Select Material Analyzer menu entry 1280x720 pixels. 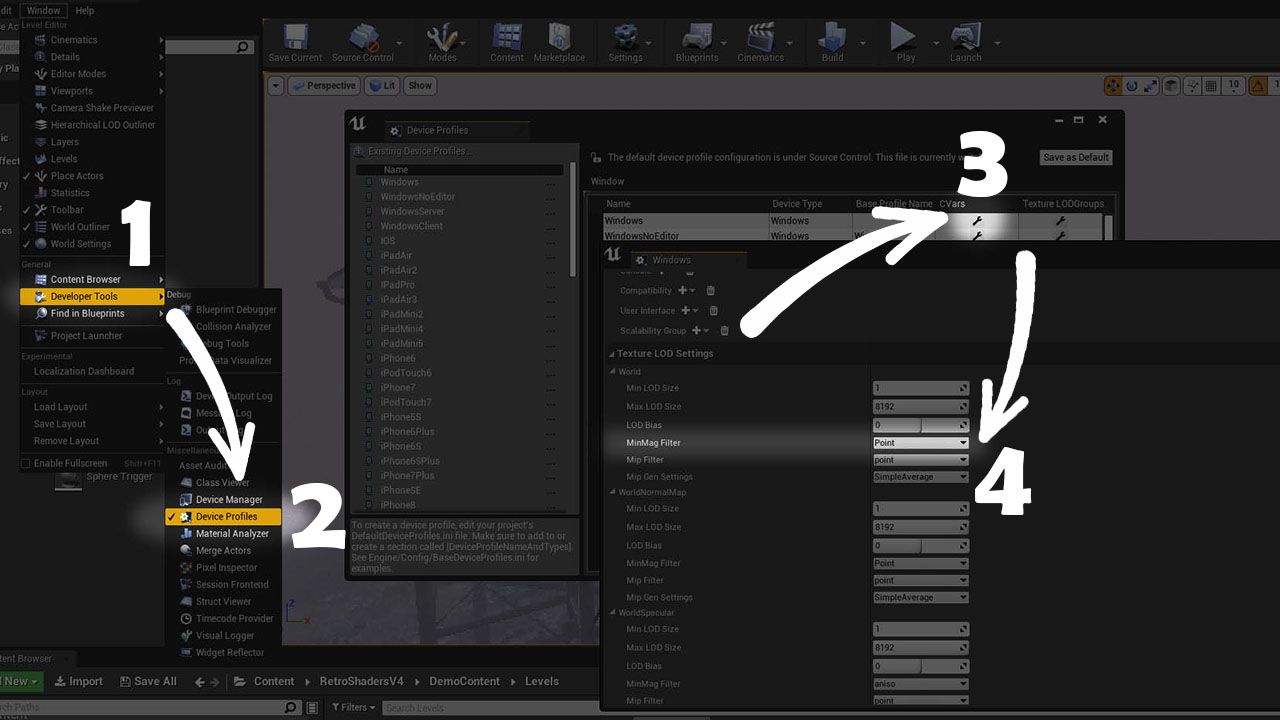(224, 534)
